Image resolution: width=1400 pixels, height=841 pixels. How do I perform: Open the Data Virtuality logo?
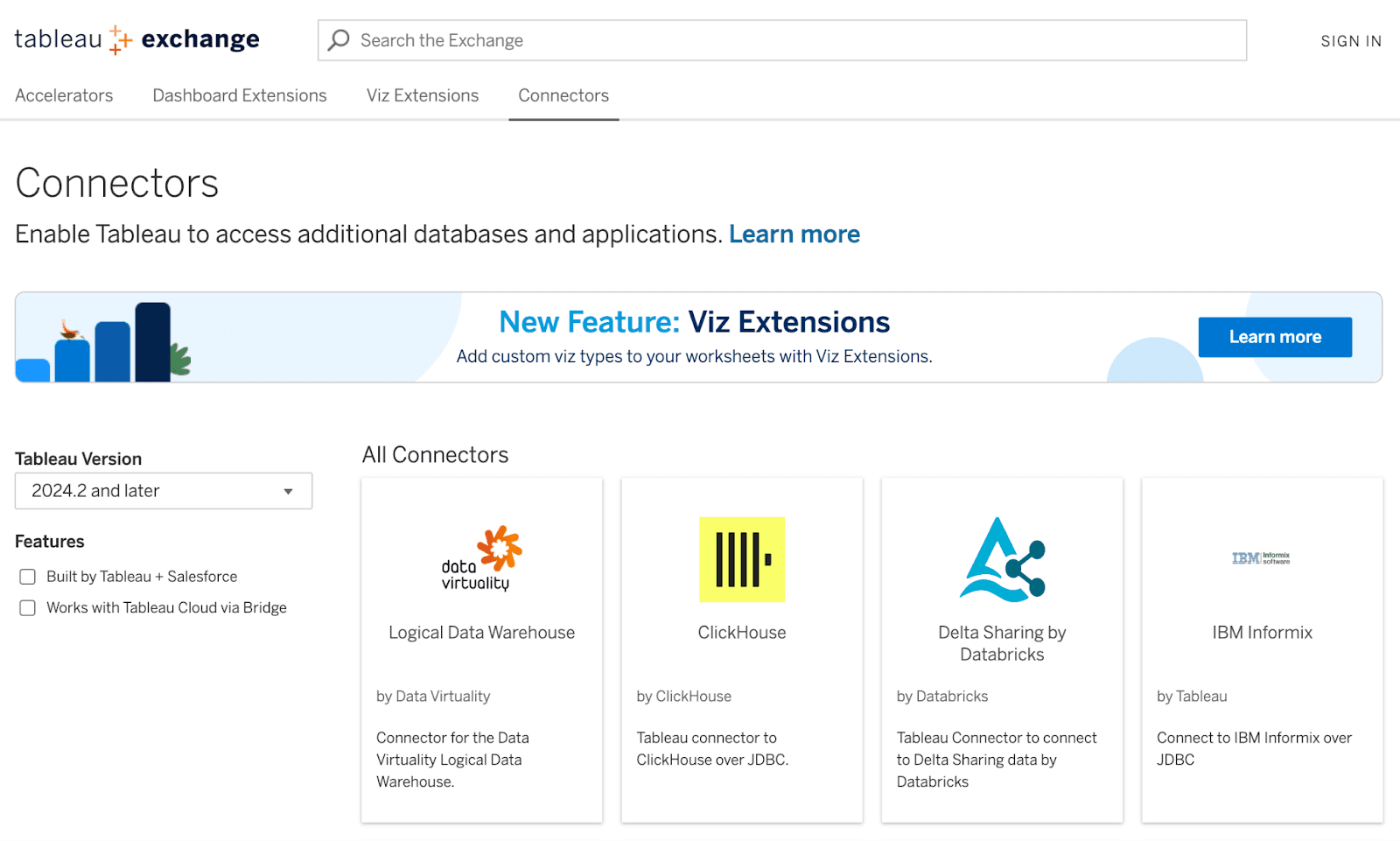point(481,558)
